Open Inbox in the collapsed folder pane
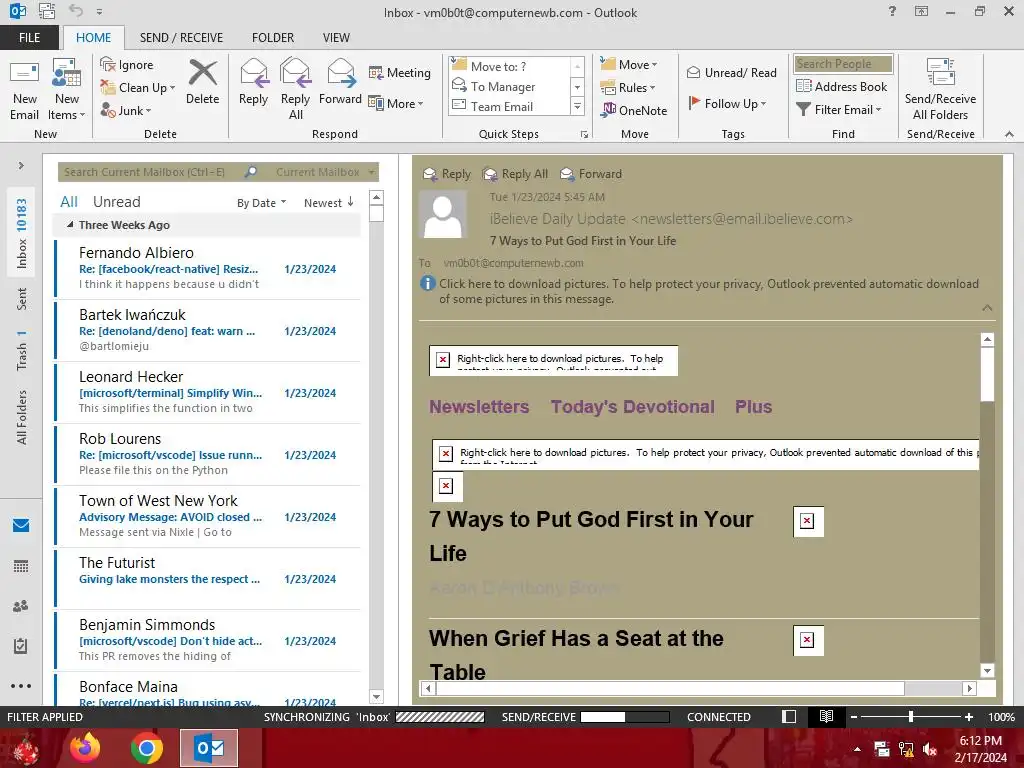The height and width of the screenshot is (768, 1024). tap(21, 234)
